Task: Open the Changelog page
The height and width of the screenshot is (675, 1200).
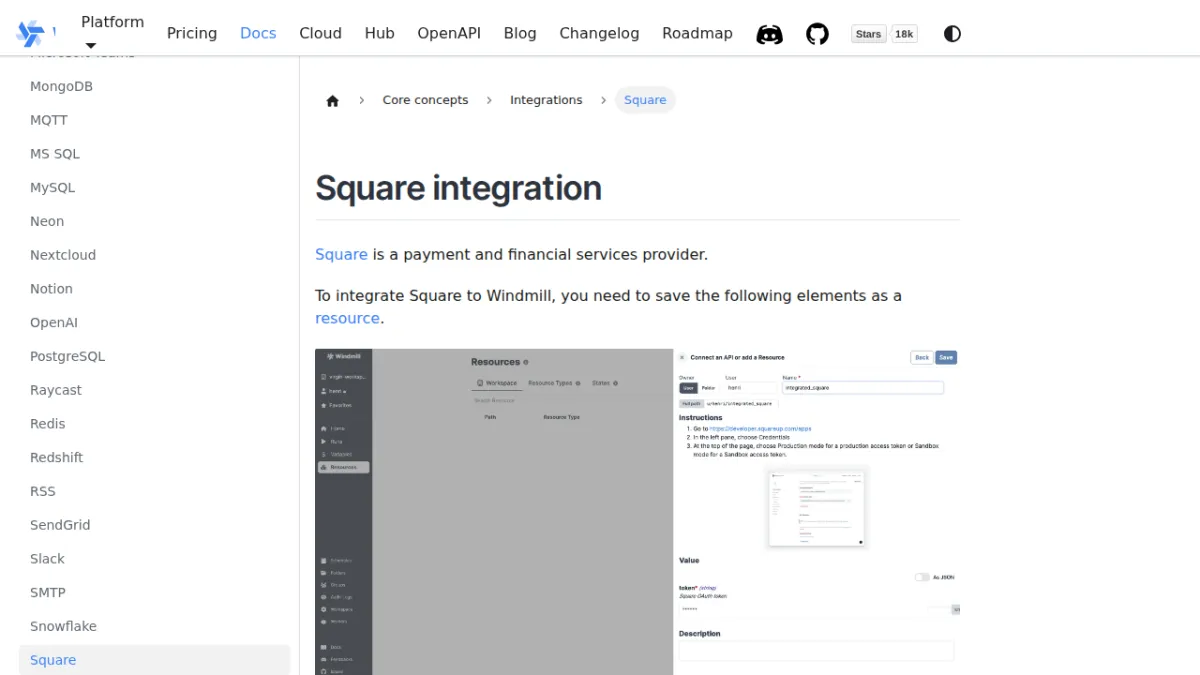Action: point(599,33)
